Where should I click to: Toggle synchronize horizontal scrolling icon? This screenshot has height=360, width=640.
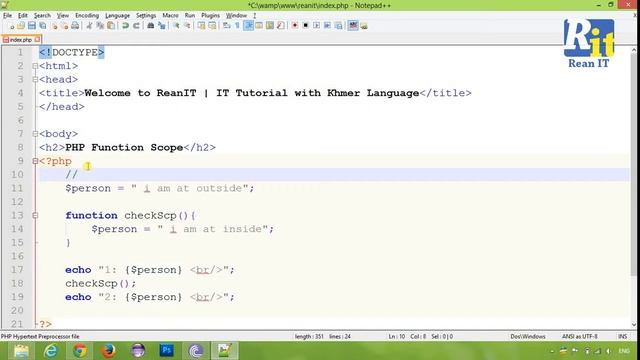point(212,26)
